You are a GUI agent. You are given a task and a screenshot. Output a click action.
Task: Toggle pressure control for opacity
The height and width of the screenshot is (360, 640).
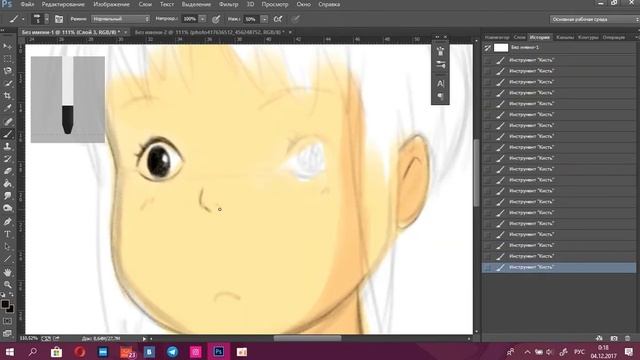216,19
